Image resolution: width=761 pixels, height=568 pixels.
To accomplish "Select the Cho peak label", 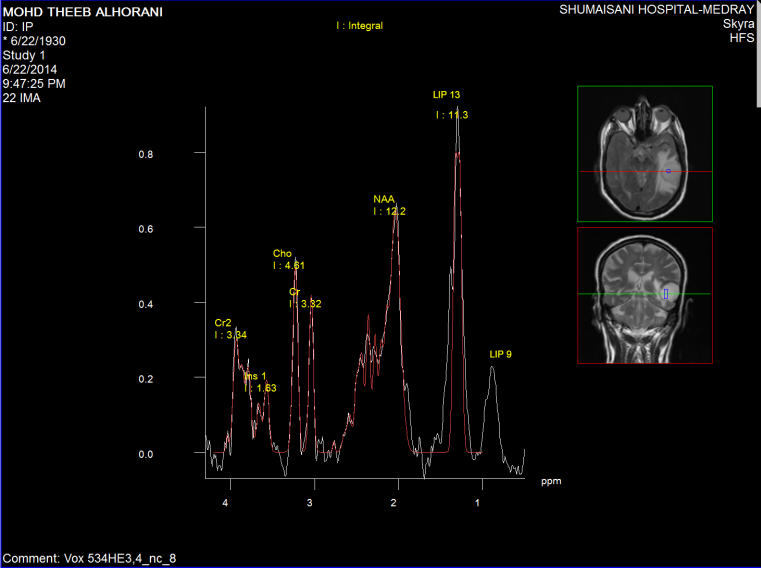I will (x=282, y=254).
